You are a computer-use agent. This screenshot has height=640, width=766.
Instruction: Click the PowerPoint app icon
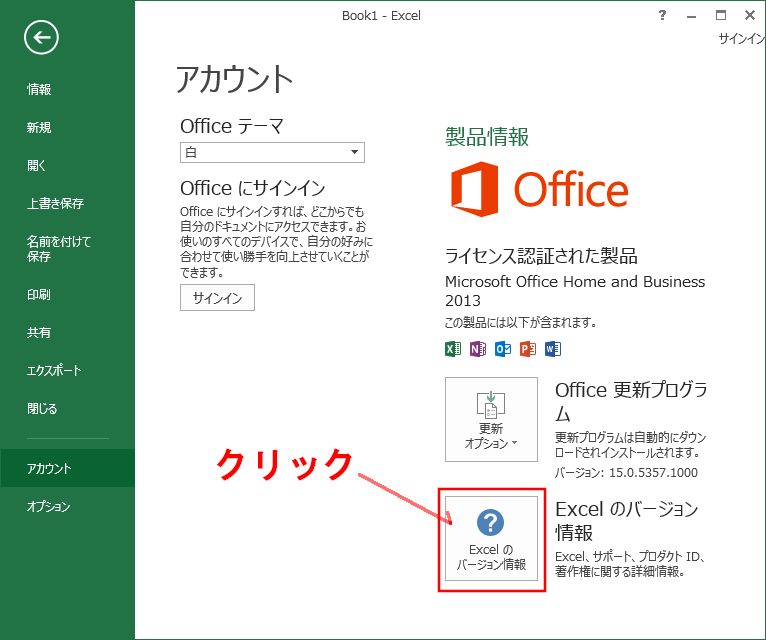click(528, 349)
